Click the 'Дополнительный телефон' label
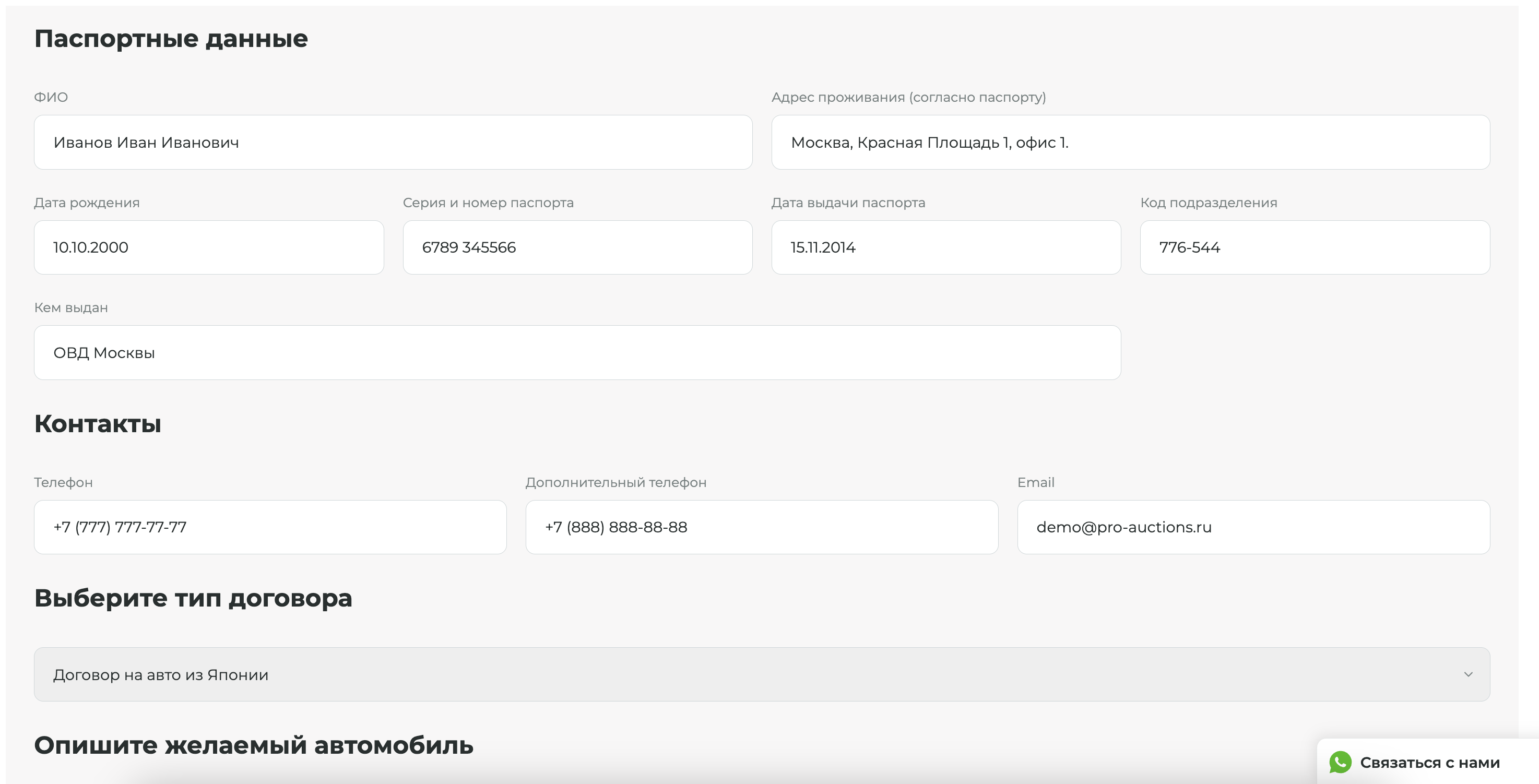 click(616, 482)
